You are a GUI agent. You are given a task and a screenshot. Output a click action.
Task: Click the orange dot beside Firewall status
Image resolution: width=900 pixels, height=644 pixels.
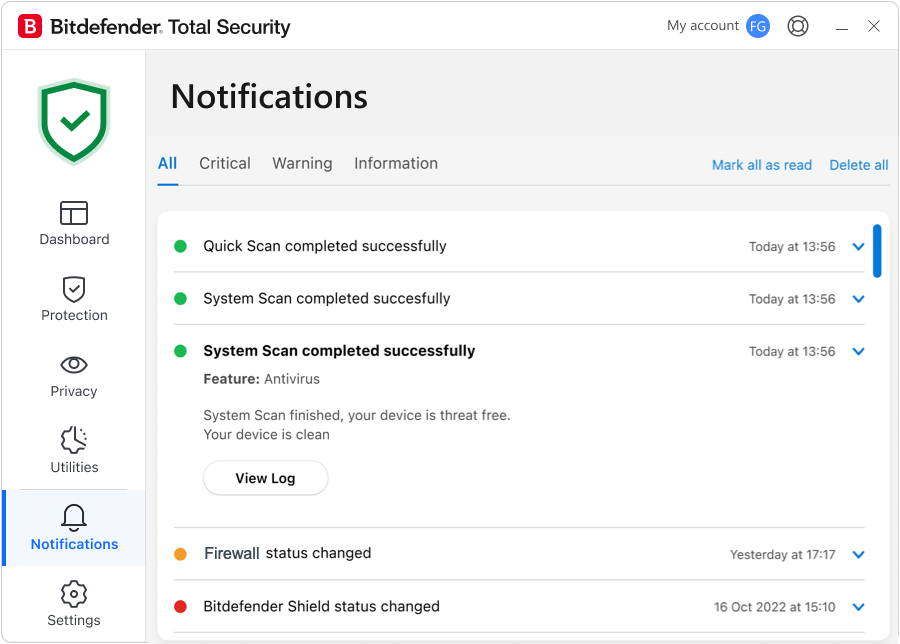tap(180, 554)
